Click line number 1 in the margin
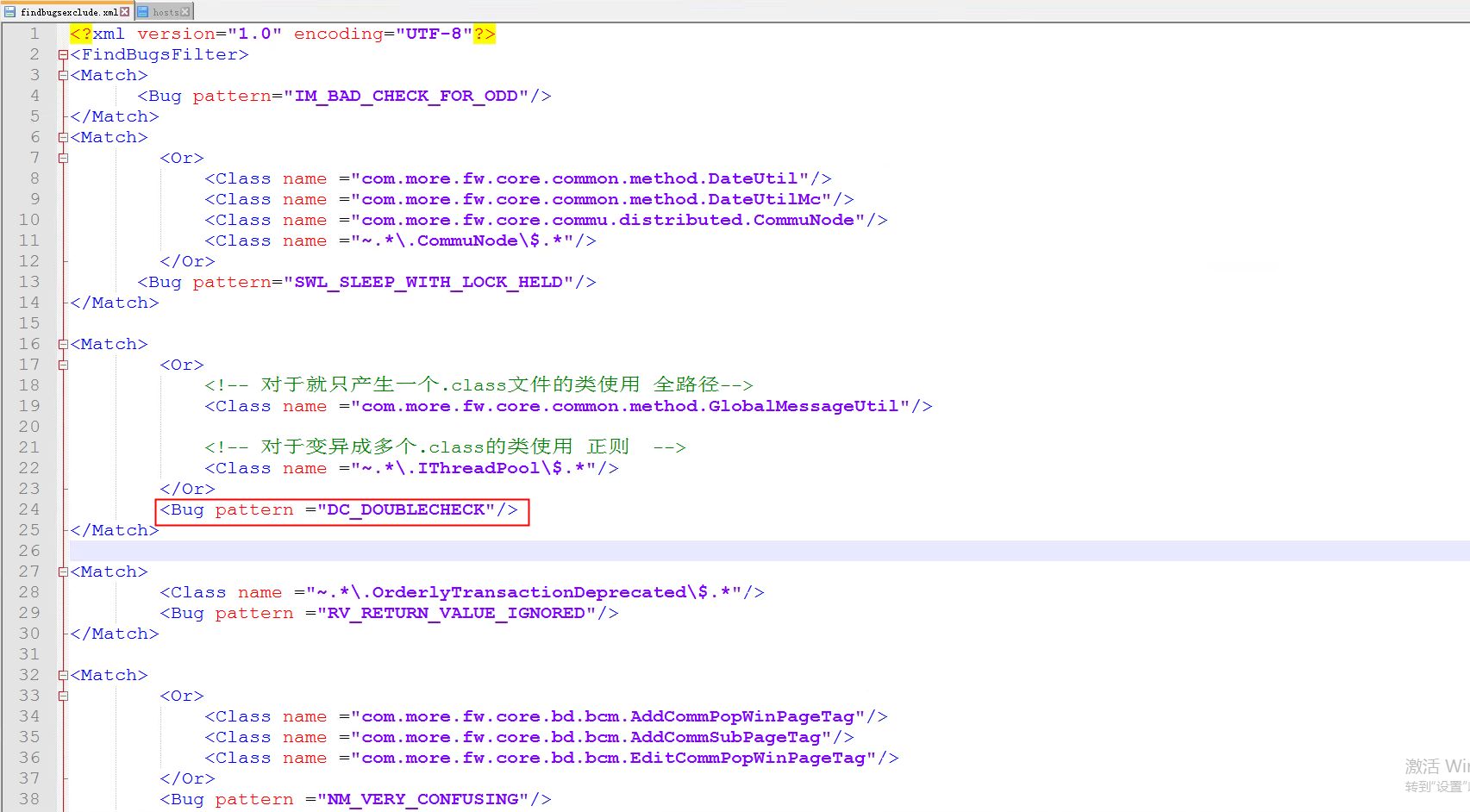The image size is (1470, 812). [34, 34]
